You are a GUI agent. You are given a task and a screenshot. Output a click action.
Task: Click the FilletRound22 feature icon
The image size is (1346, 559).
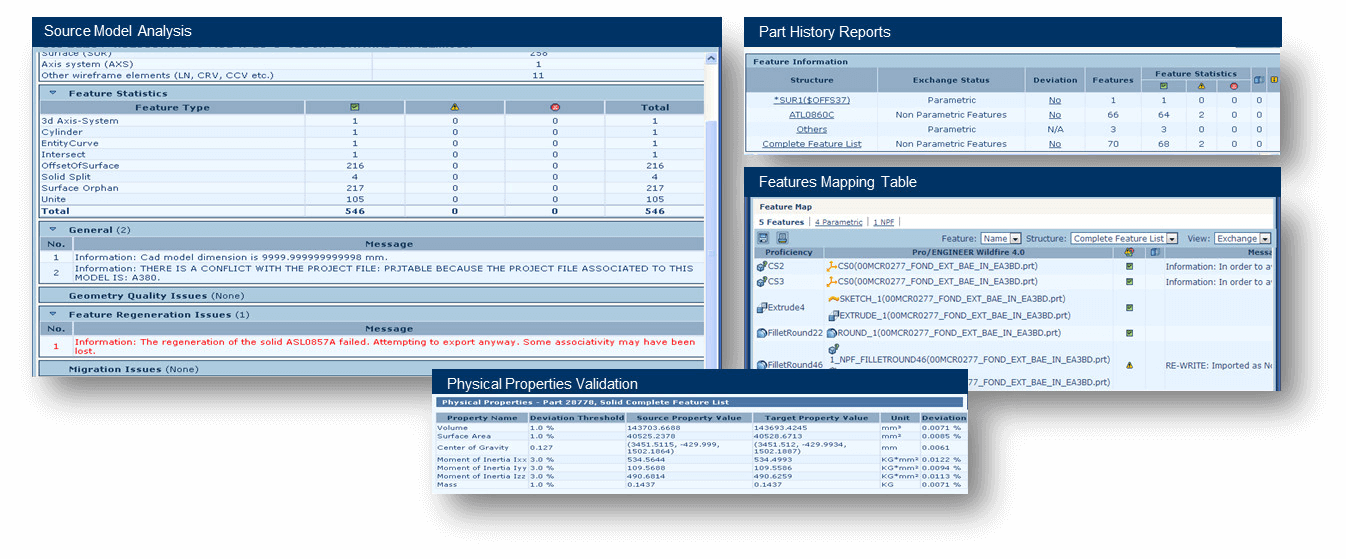point(762,333)
